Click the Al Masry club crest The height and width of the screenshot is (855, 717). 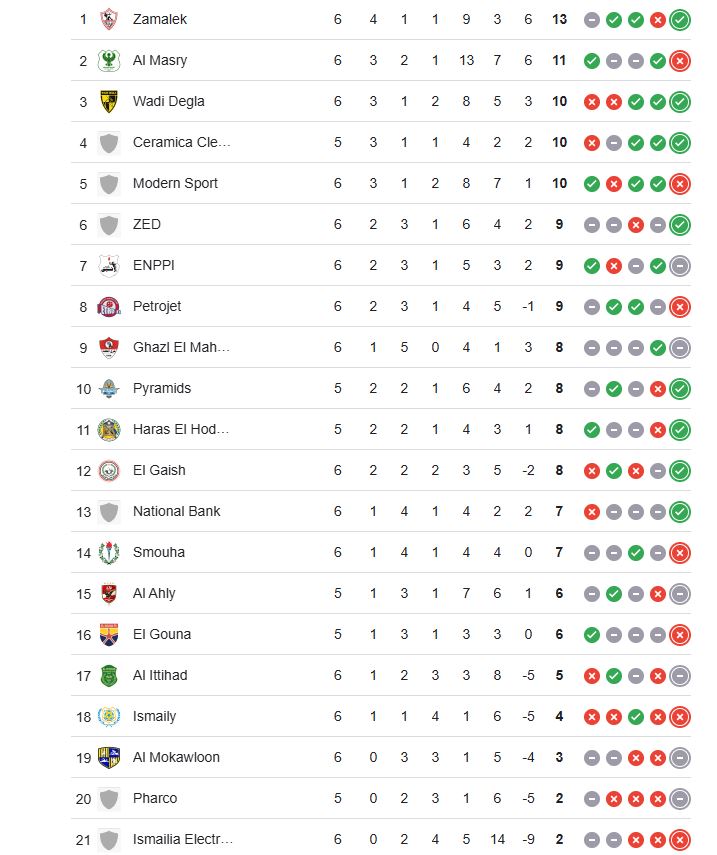pyautogui.click(x=109, y=61)
